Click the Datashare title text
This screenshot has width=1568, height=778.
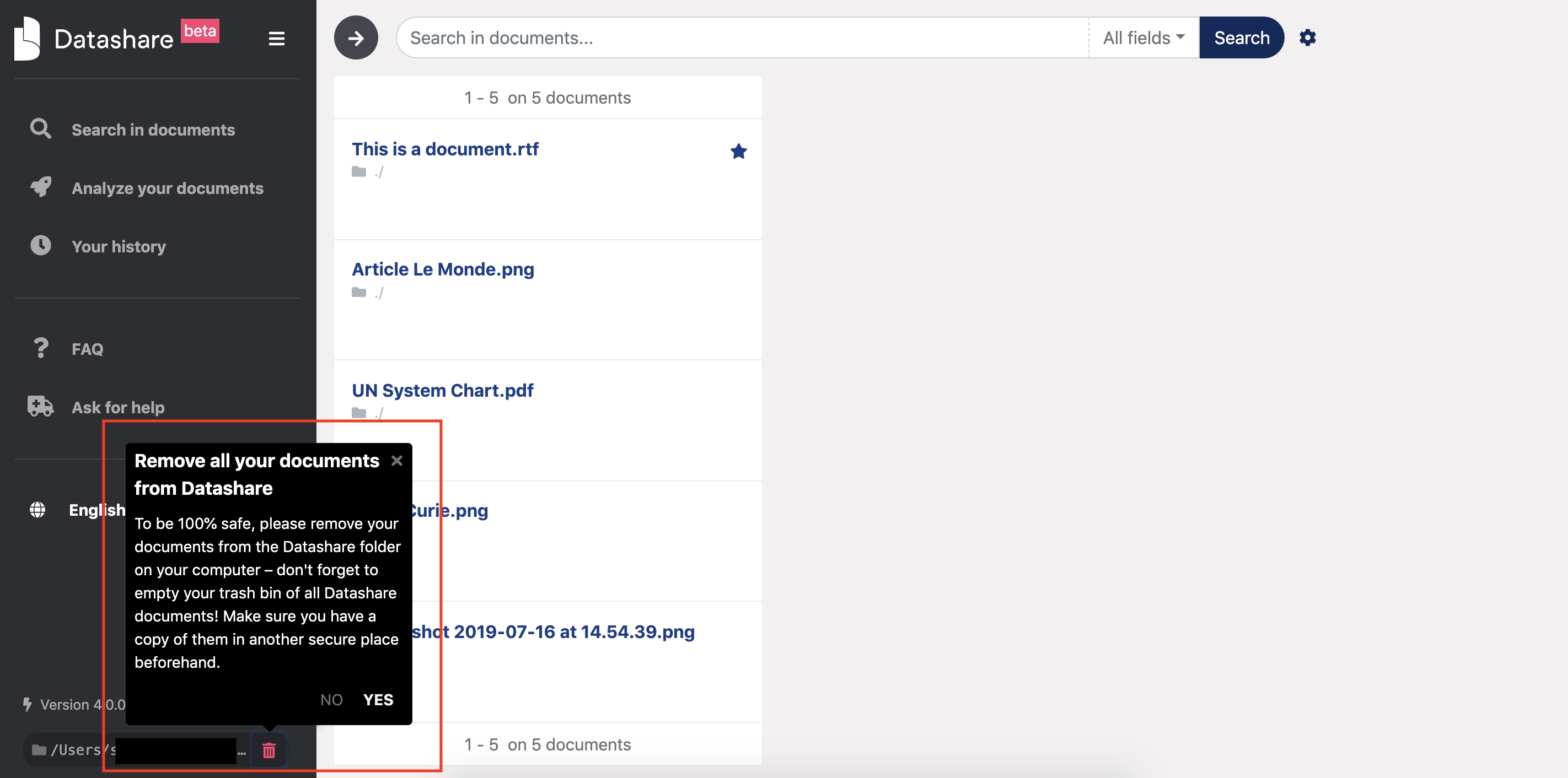[114, 40]
